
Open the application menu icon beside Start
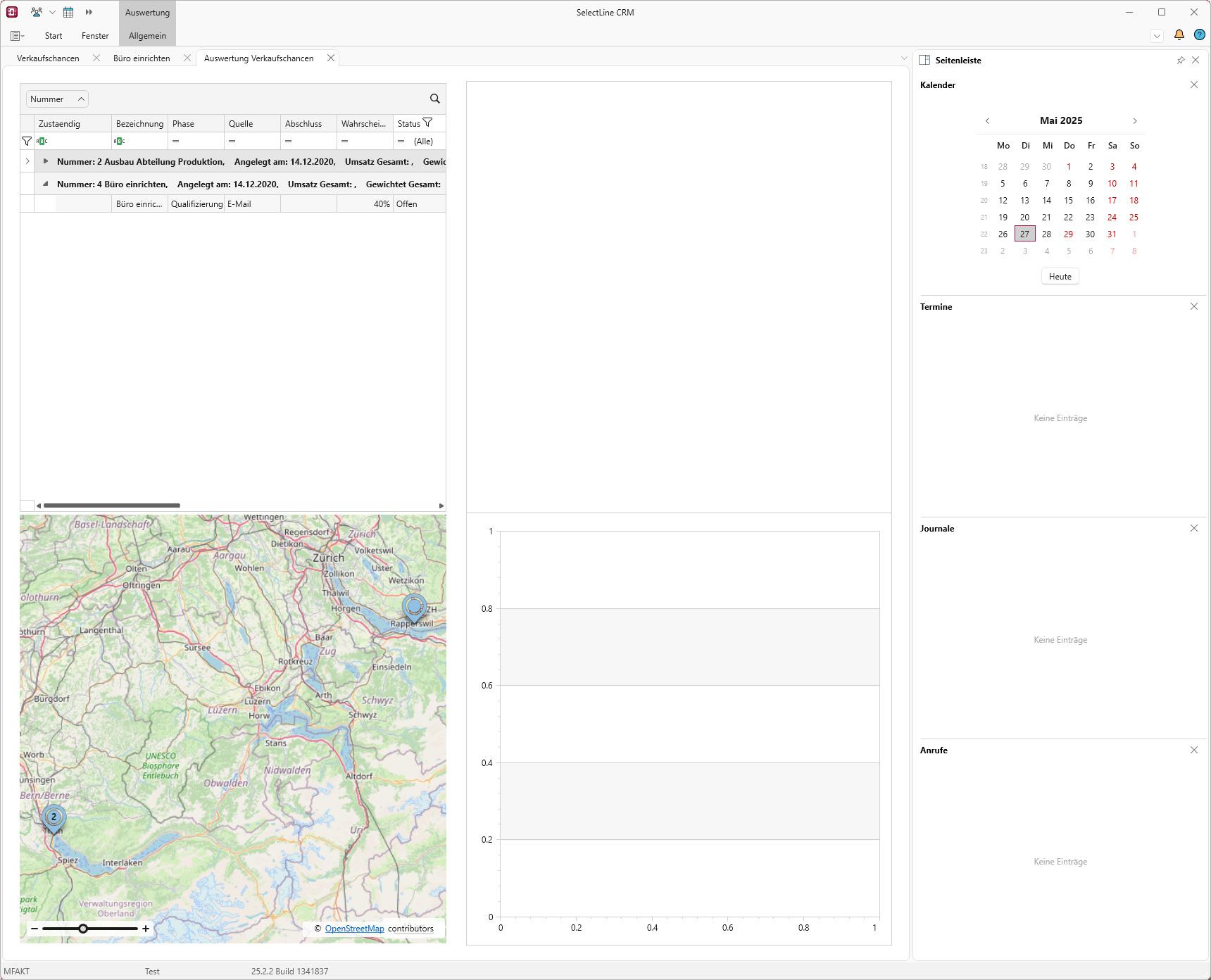(x=18, y=36)
